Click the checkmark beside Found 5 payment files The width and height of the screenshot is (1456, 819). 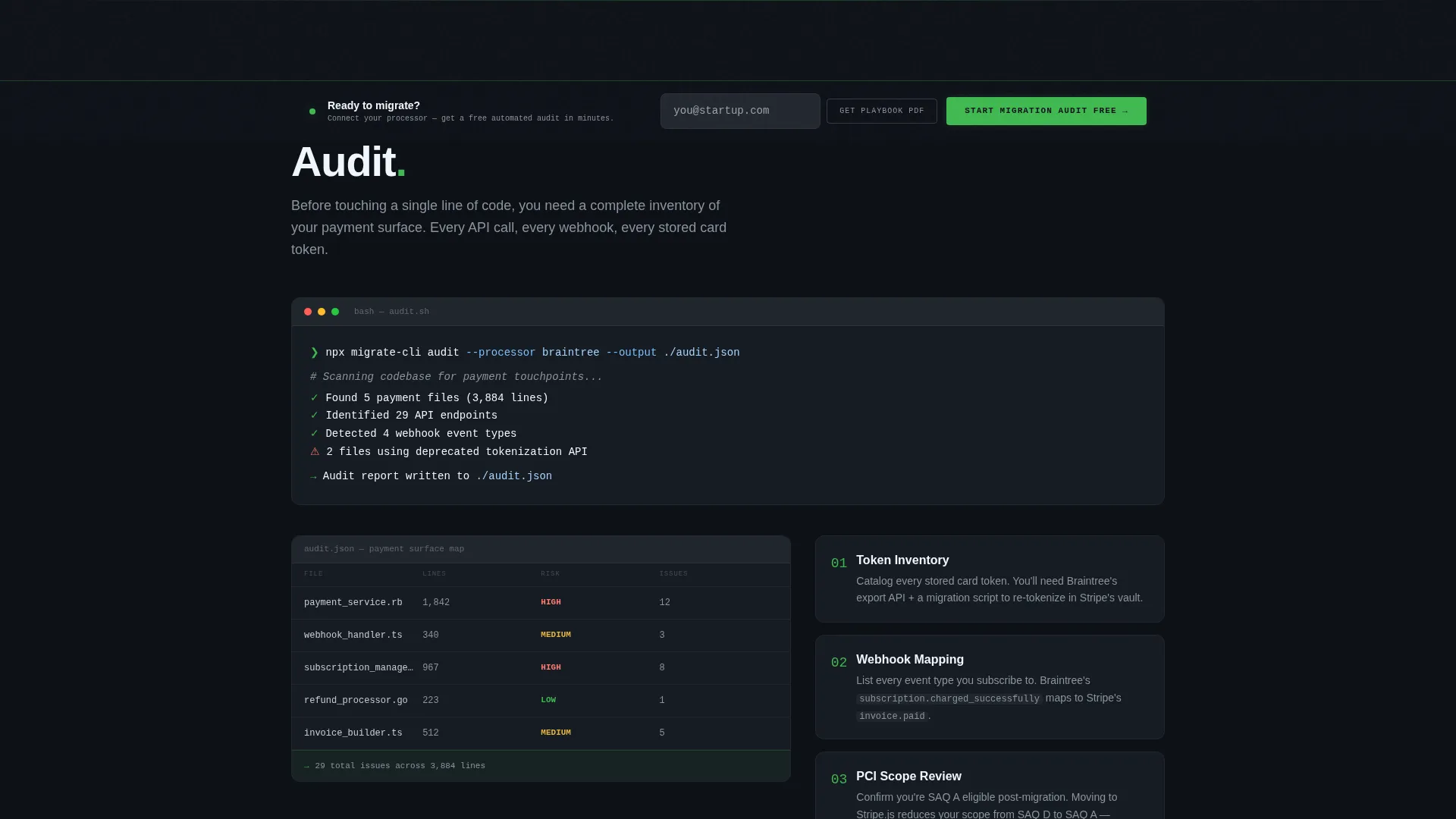314,398
